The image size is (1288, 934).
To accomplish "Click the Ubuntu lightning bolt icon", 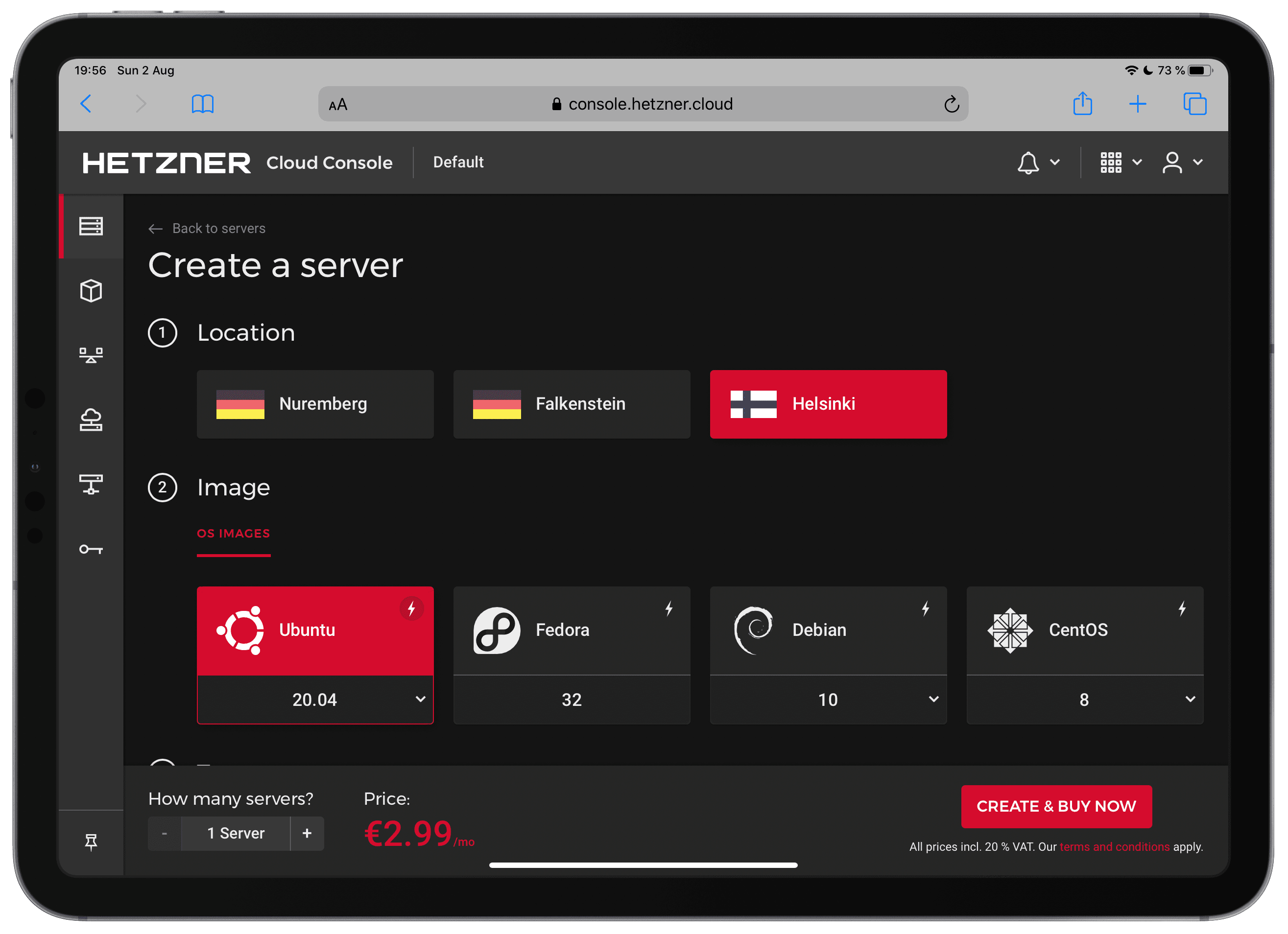I will tap(412, 608).
